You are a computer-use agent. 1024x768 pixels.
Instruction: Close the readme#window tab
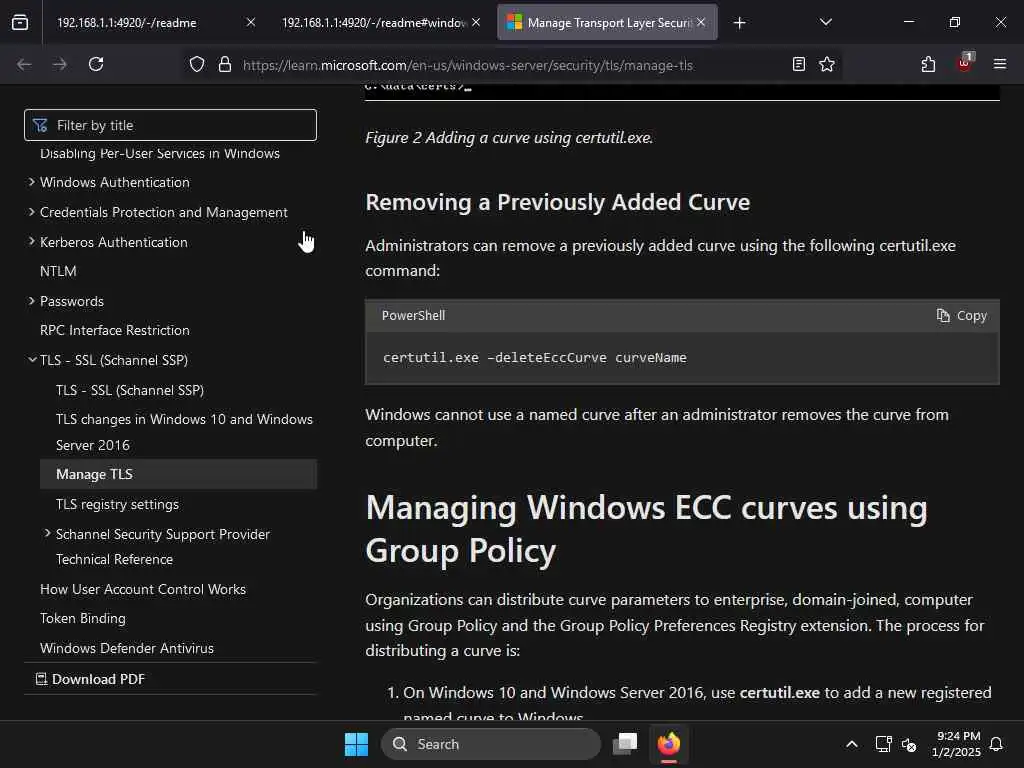(476, 22)
